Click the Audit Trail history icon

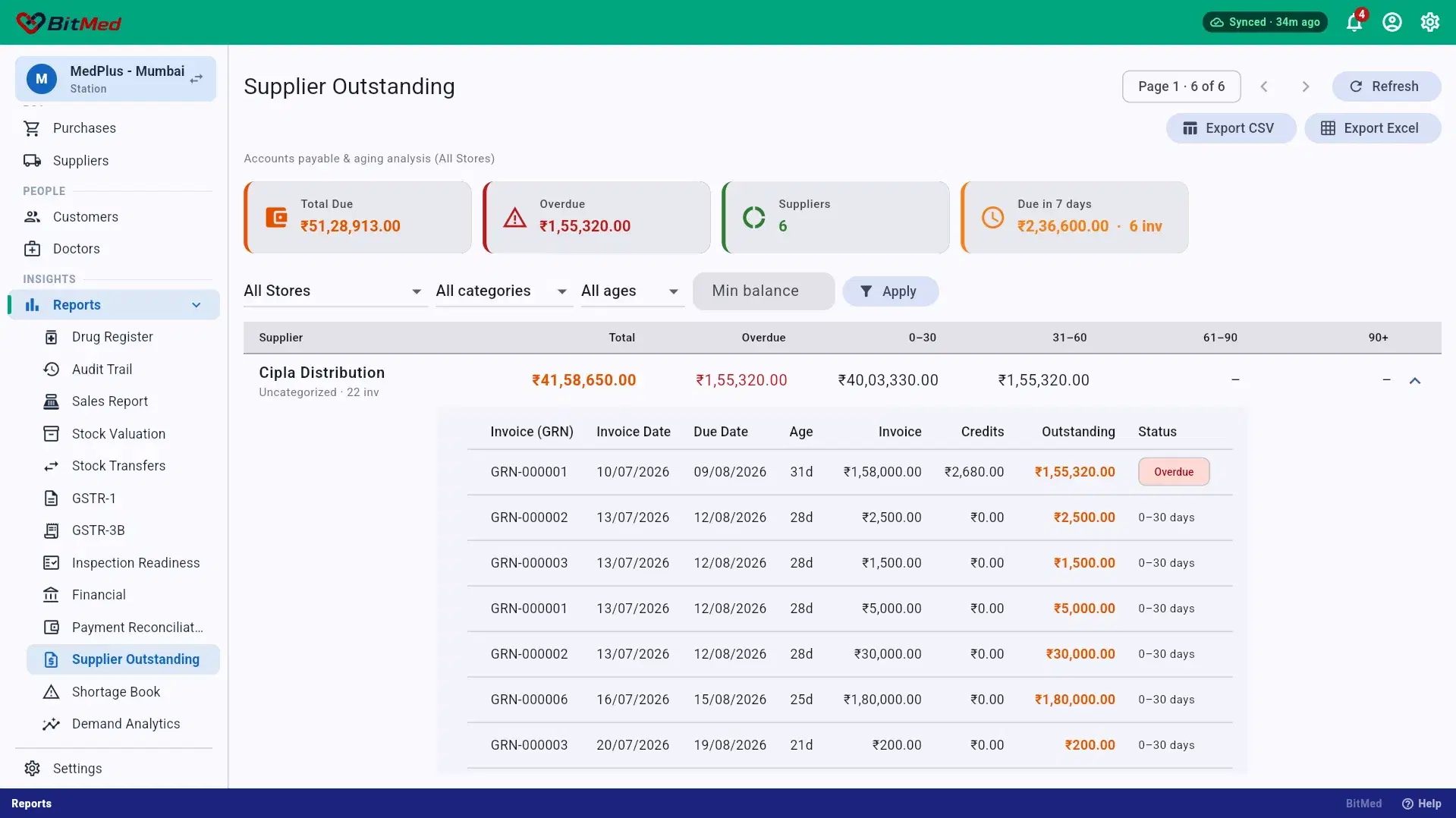51,370
